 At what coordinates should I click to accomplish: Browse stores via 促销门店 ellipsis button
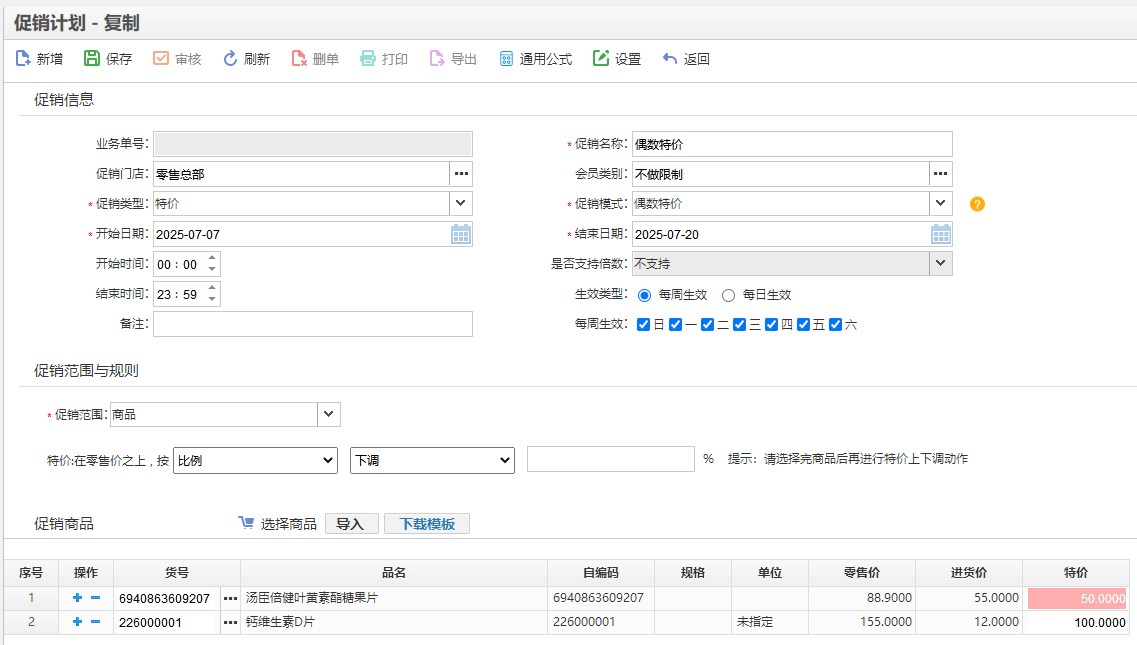[461, 174]
